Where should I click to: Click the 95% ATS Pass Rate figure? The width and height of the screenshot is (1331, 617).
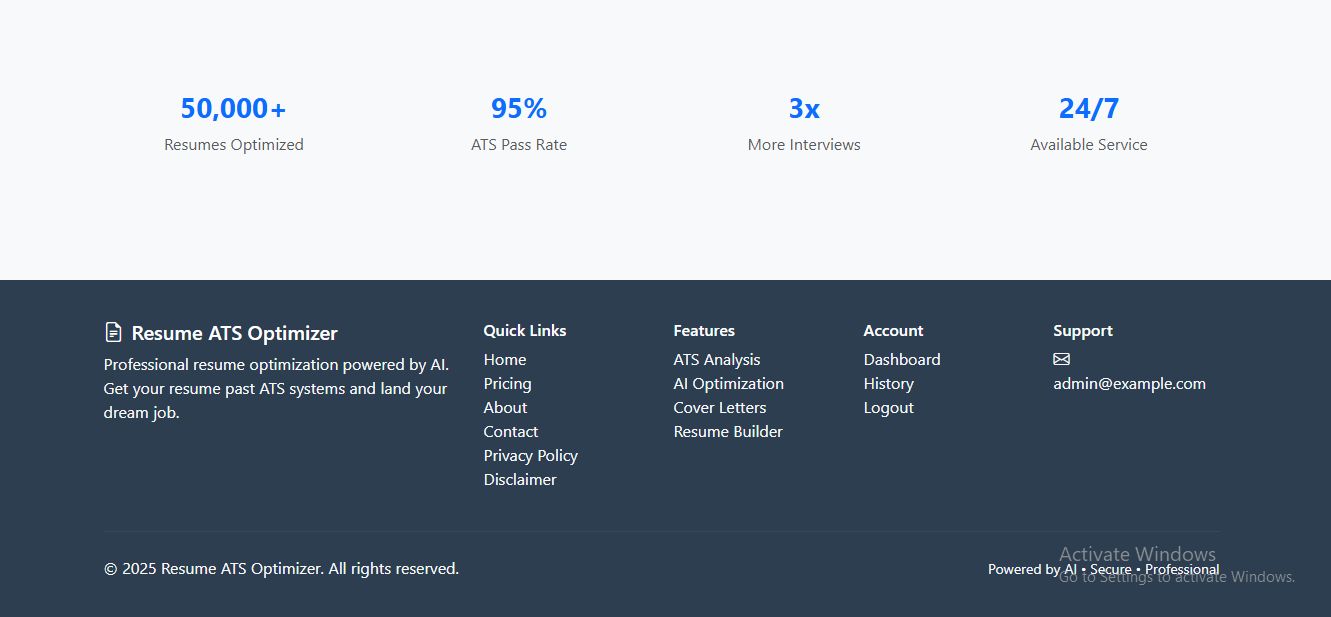[518, 108]
